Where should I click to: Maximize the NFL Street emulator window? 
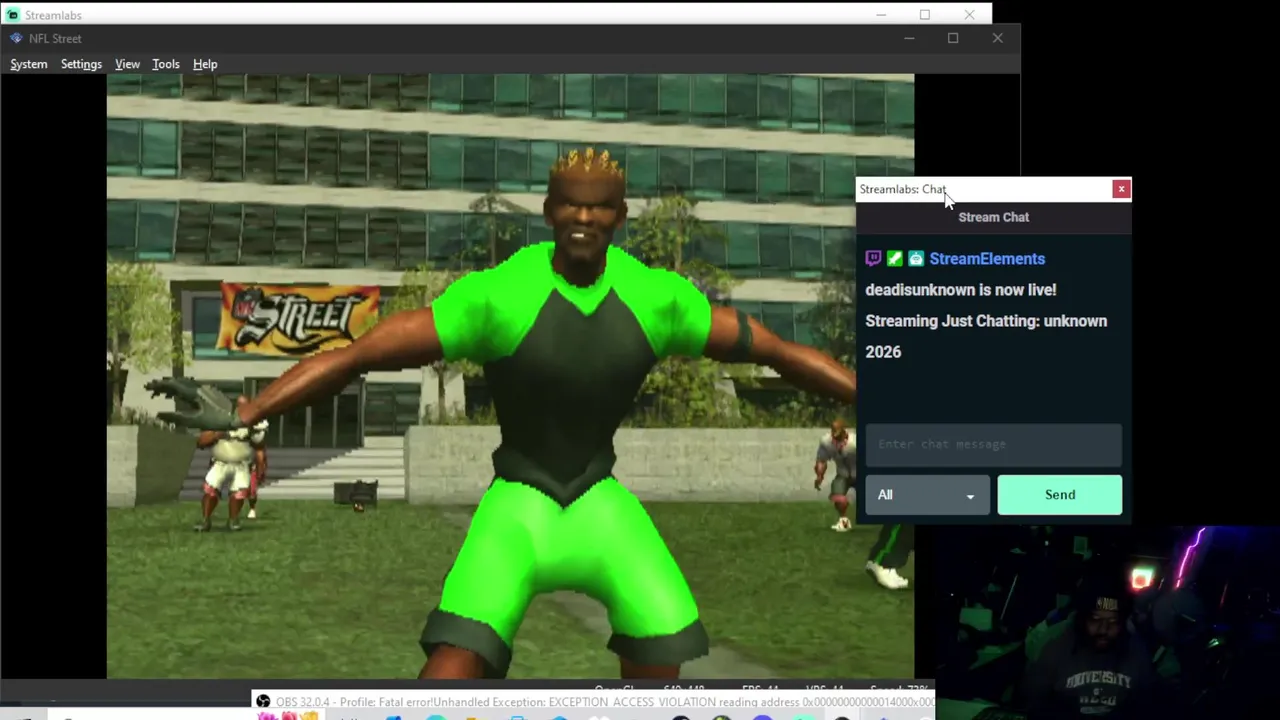click(953, 38)
